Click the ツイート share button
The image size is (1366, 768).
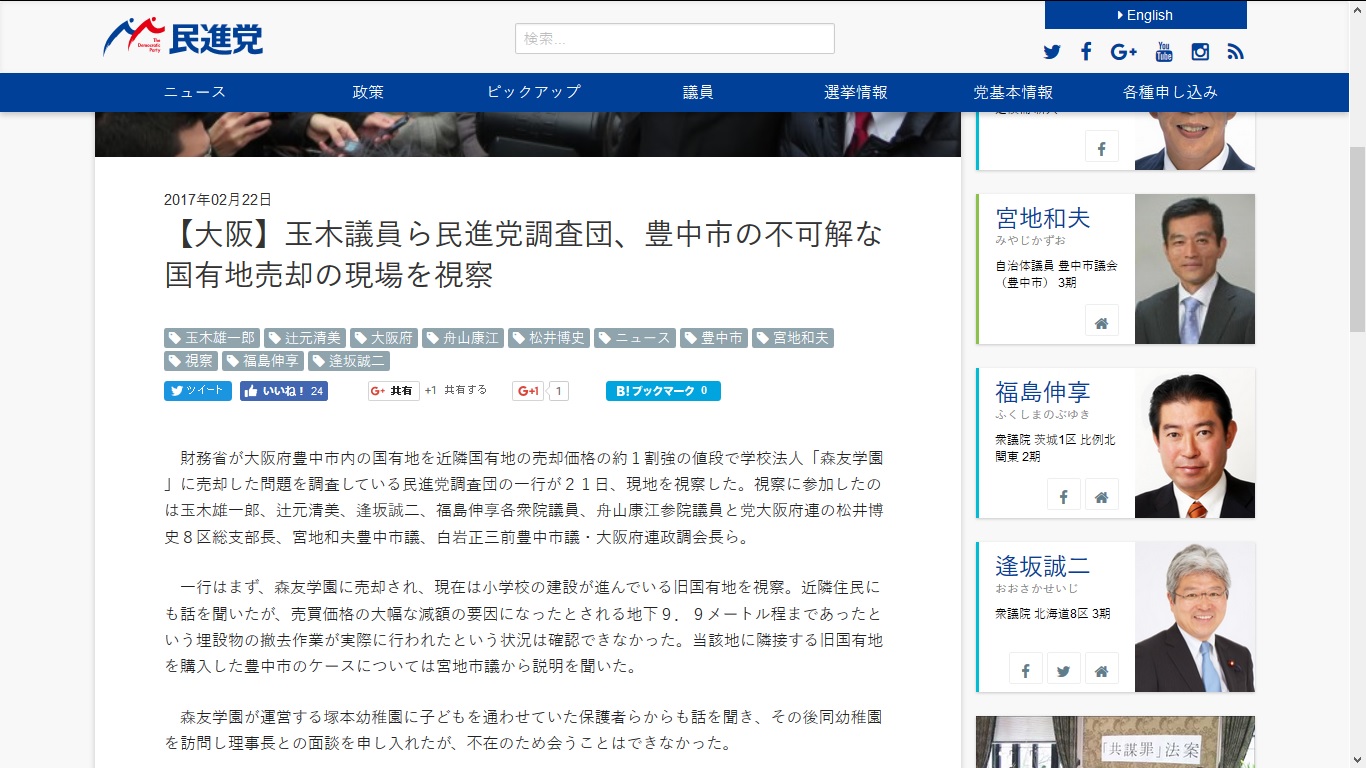[197, 391]
